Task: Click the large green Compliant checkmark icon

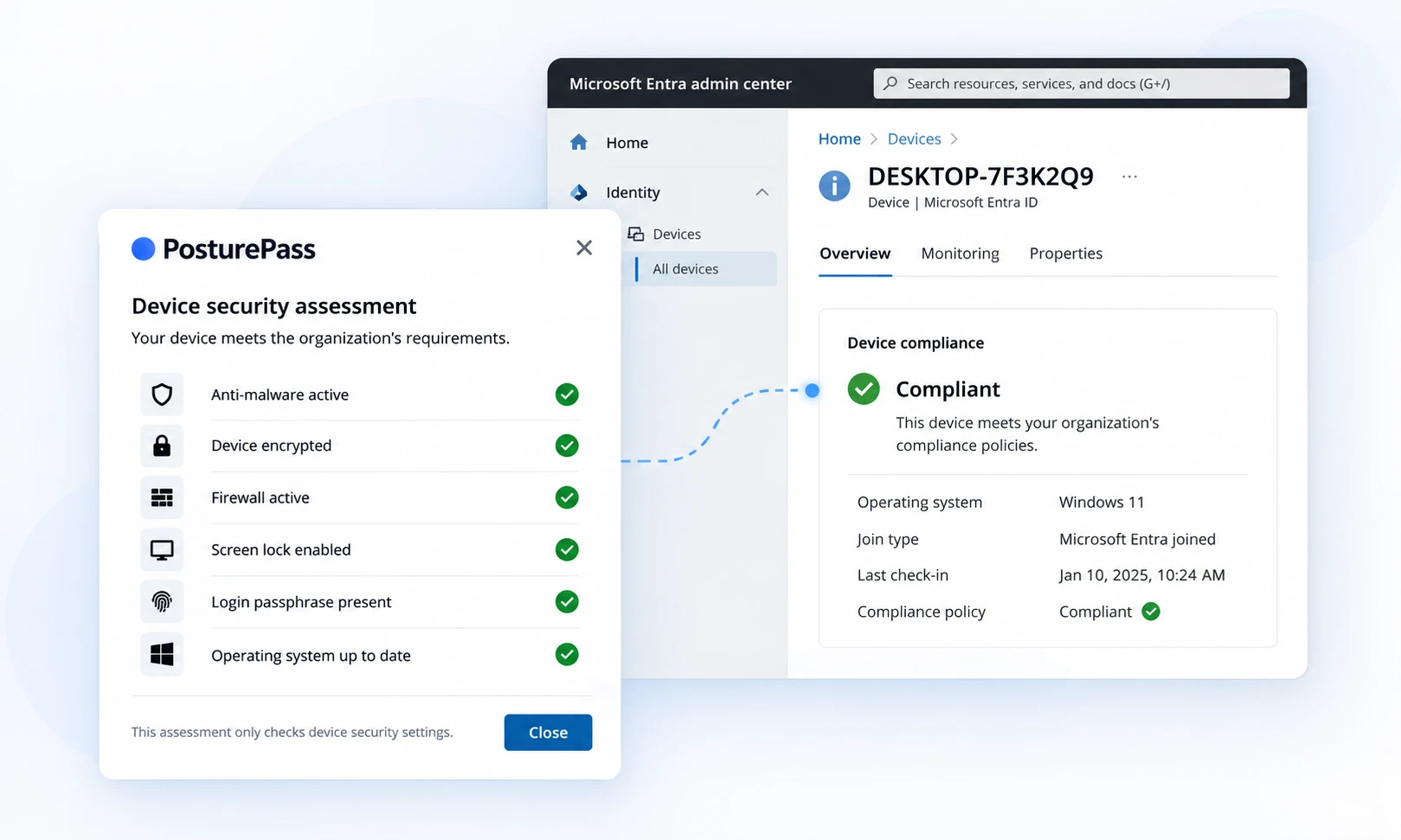Action: pos(864,389)
